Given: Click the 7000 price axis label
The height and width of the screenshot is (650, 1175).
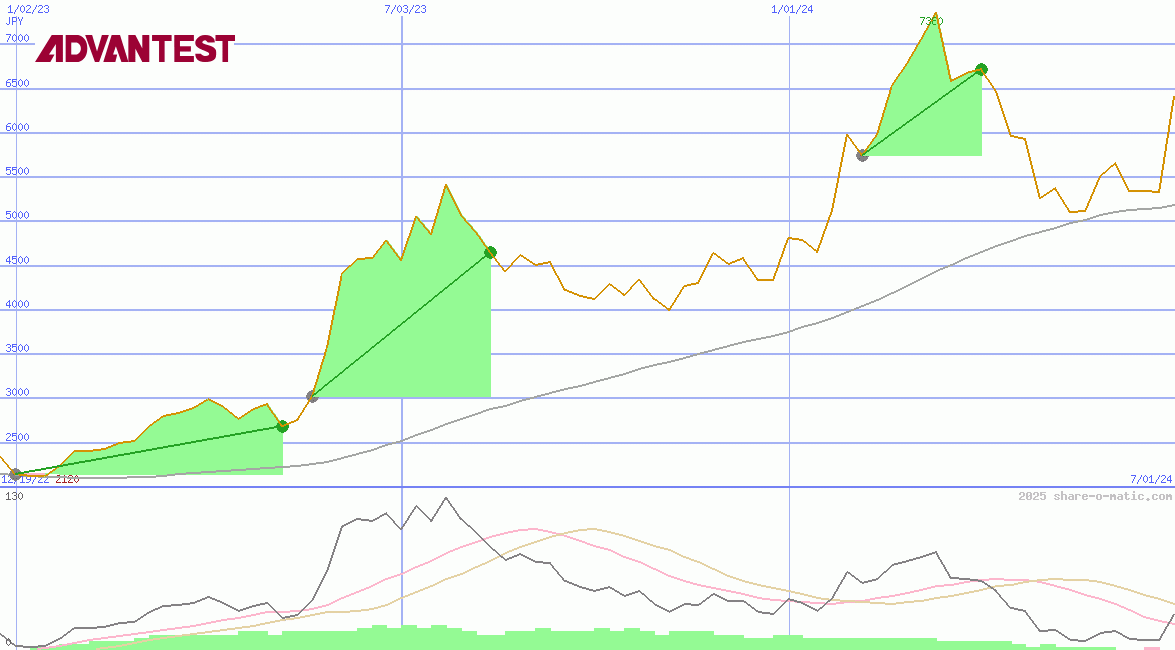Looking at the screenshot, I should (x=18, y=39).
